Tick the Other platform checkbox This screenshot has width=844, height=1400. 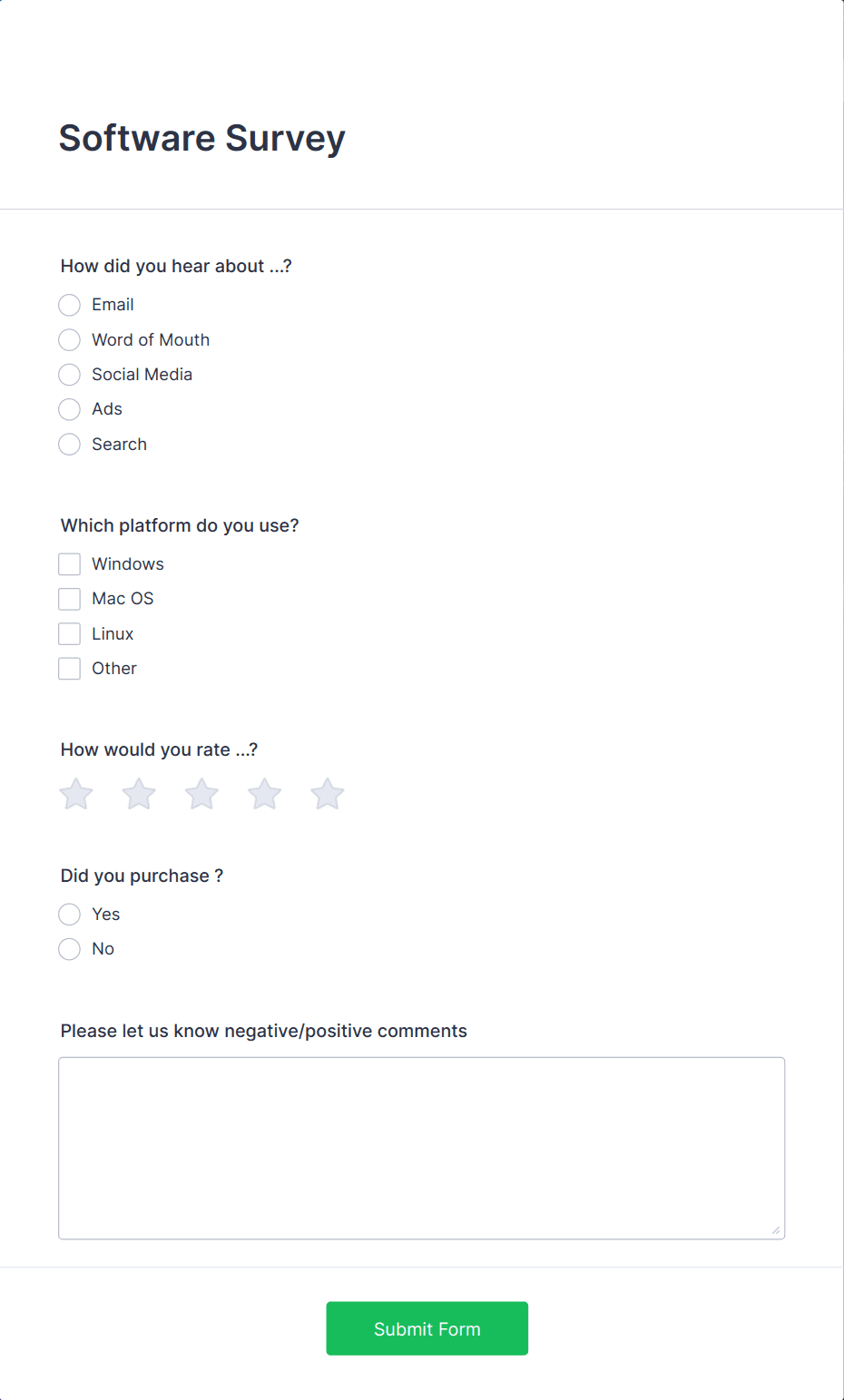tap(69, 668)
